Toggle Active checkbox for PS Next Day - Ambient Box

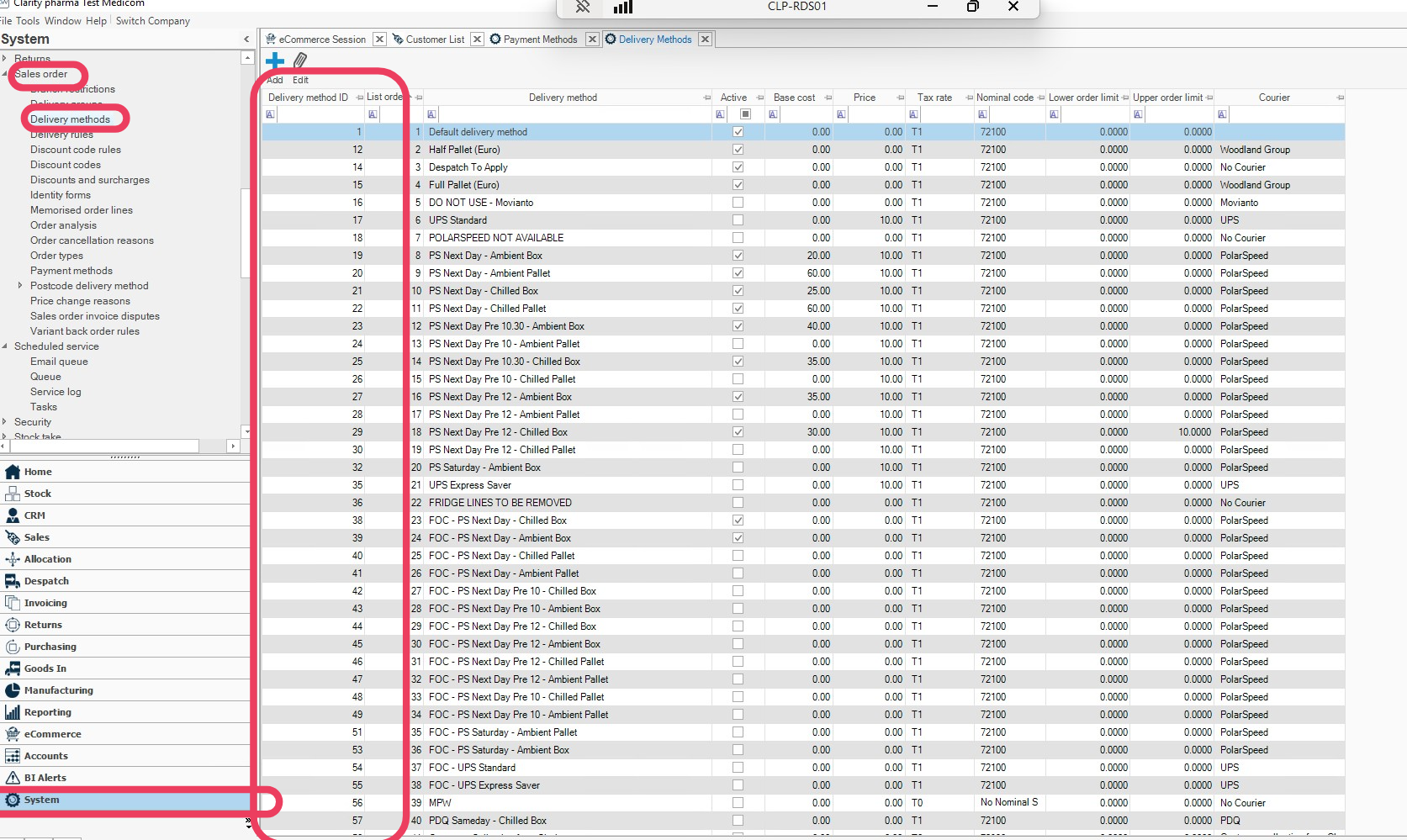(x=738, y=256)
